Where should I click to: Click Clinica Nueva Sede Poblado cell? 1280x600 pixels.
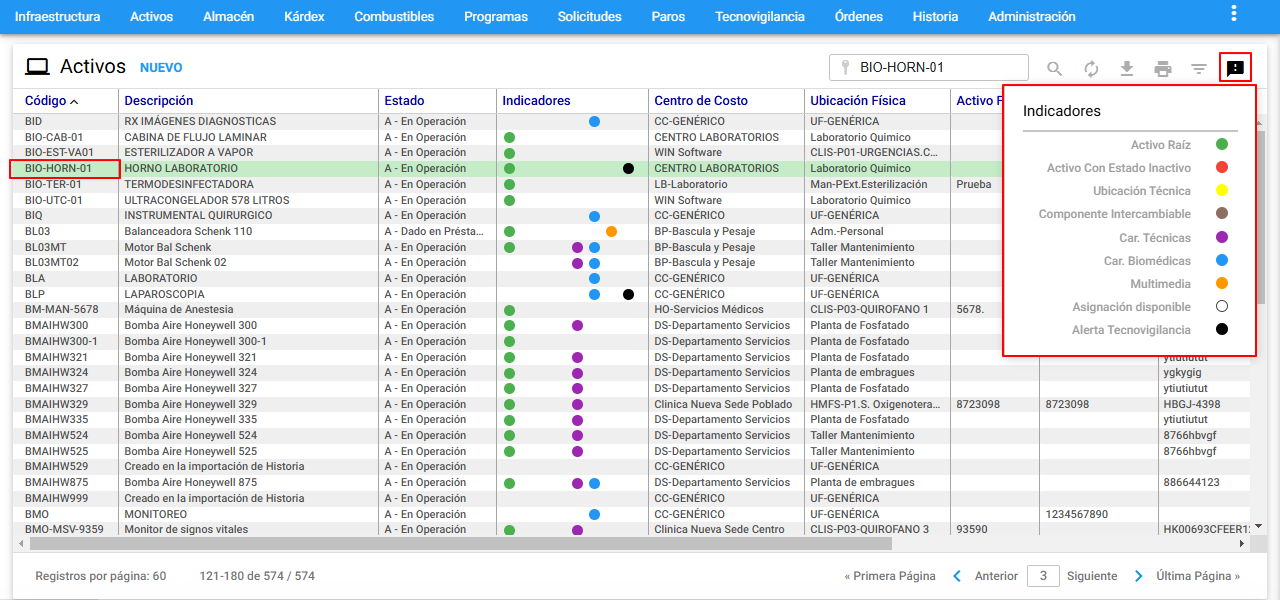tap(723, 404)
